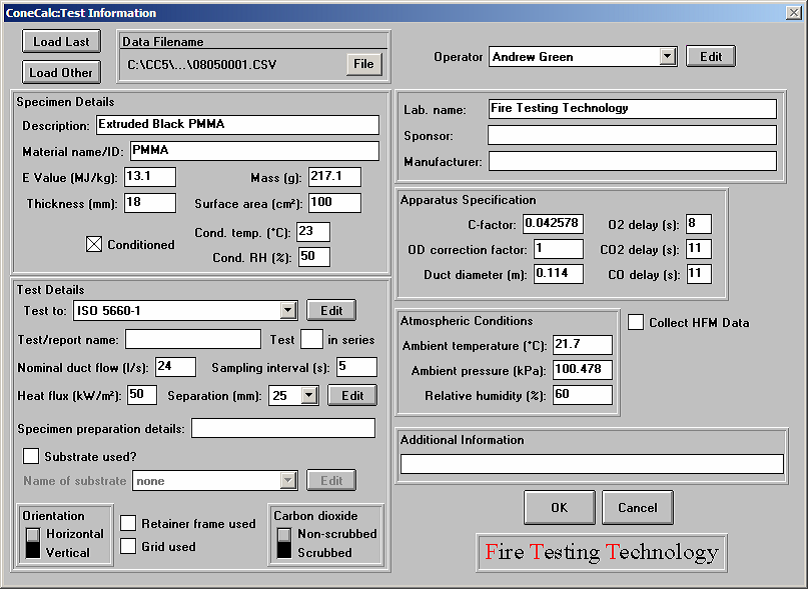Open the Separation (mm) dropdown
The image size is (808, 589).
click(309, 395)
